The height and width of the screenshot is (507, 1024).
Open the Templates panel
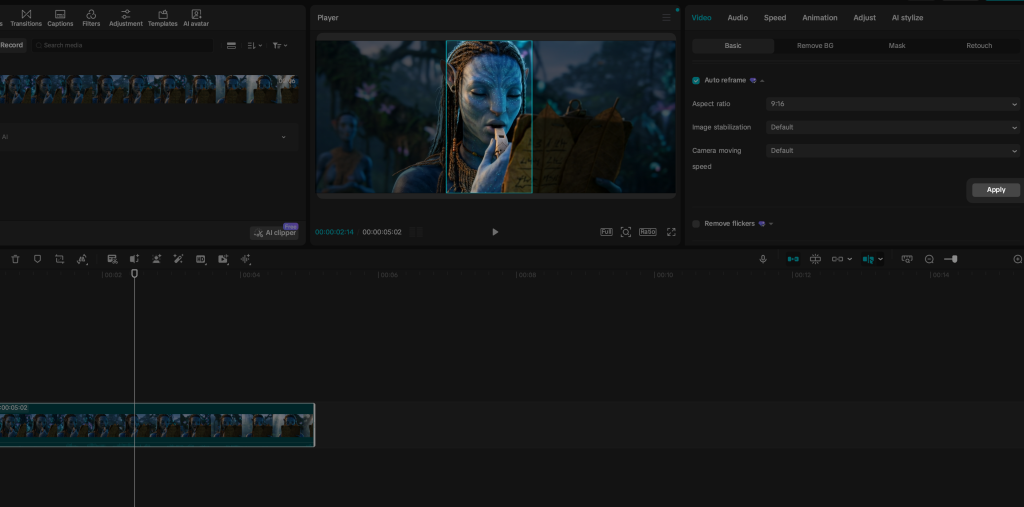[163, 18]
